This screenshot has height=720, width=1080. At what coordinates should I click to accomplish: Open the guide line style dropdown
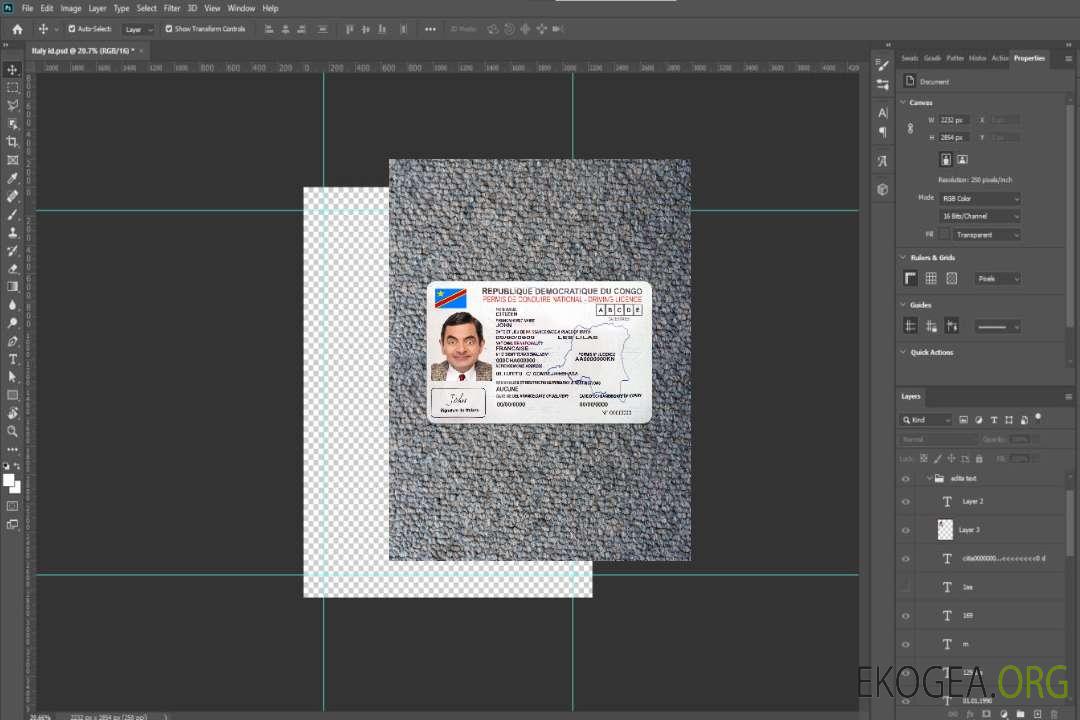[x=997, y=327]
